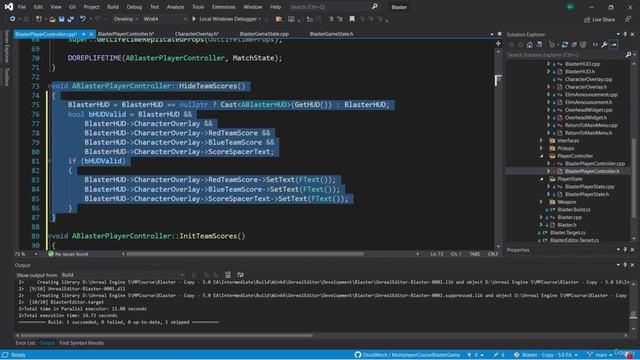Switch to BlasterPlayerController.h tab
The height and width of the screenshot is (360, 640).
pos(126,34)
